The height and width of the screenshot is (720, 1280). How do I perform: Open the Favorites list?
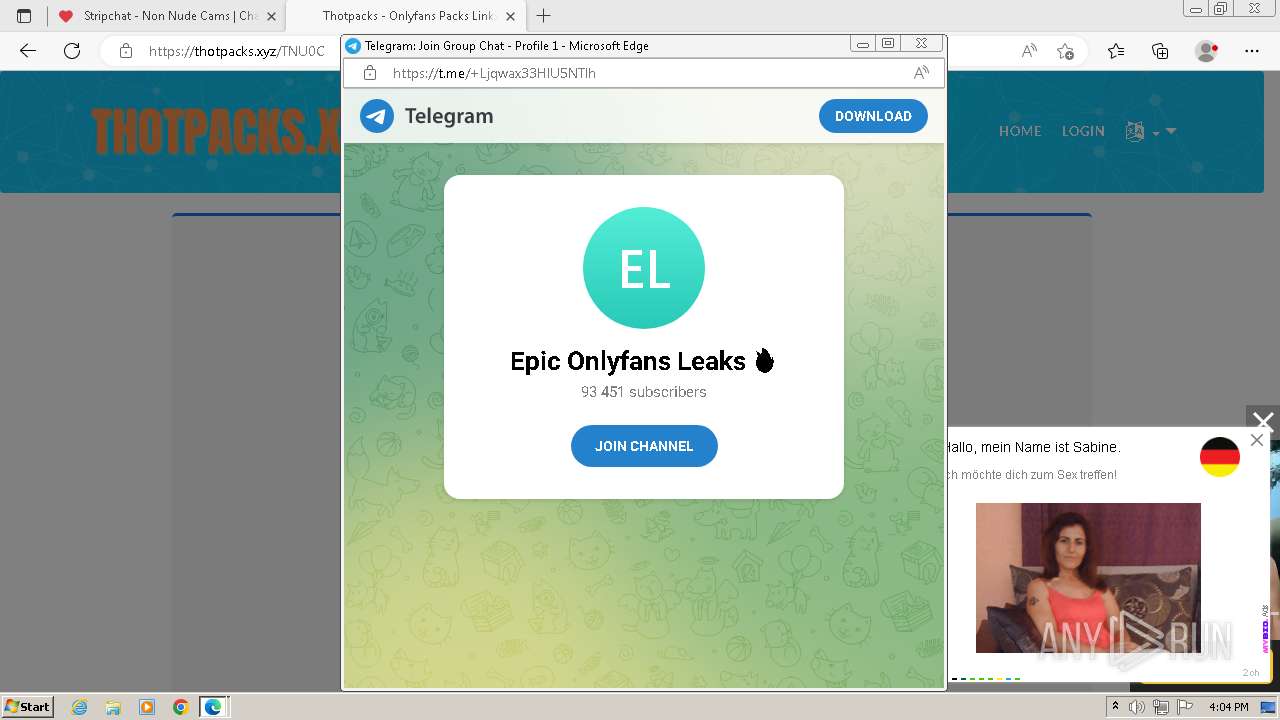tap(1116, 51)
